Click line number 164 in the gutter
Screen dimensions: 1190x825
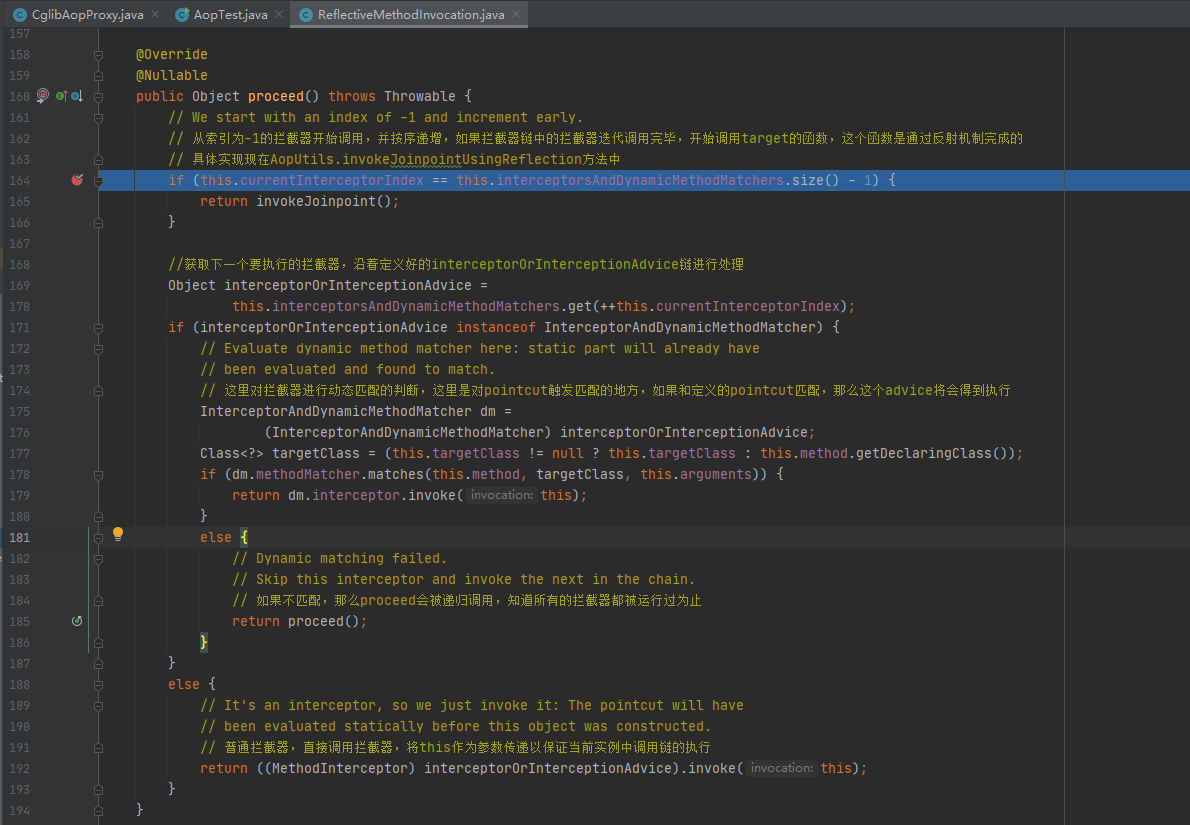[x=20, y=181]
